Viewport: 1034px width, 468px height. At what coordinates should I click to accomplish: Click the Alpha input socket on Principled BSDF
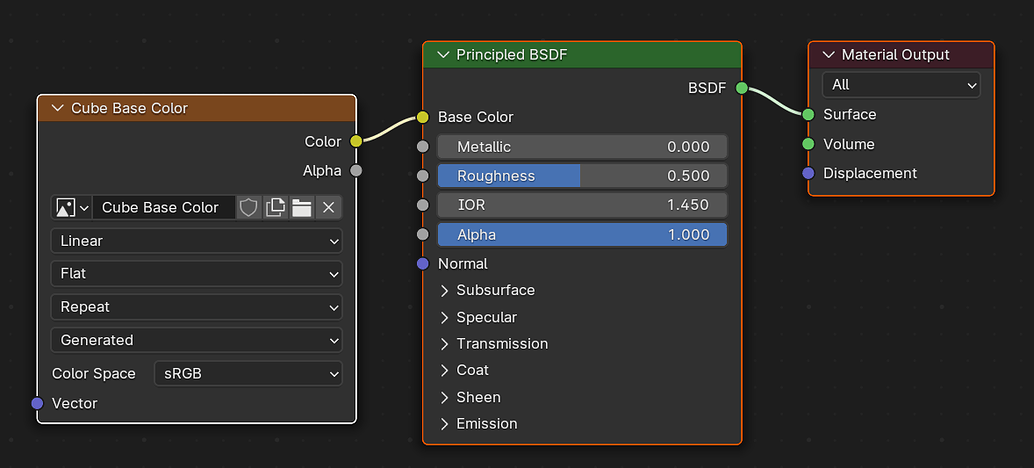coord(423,235)
